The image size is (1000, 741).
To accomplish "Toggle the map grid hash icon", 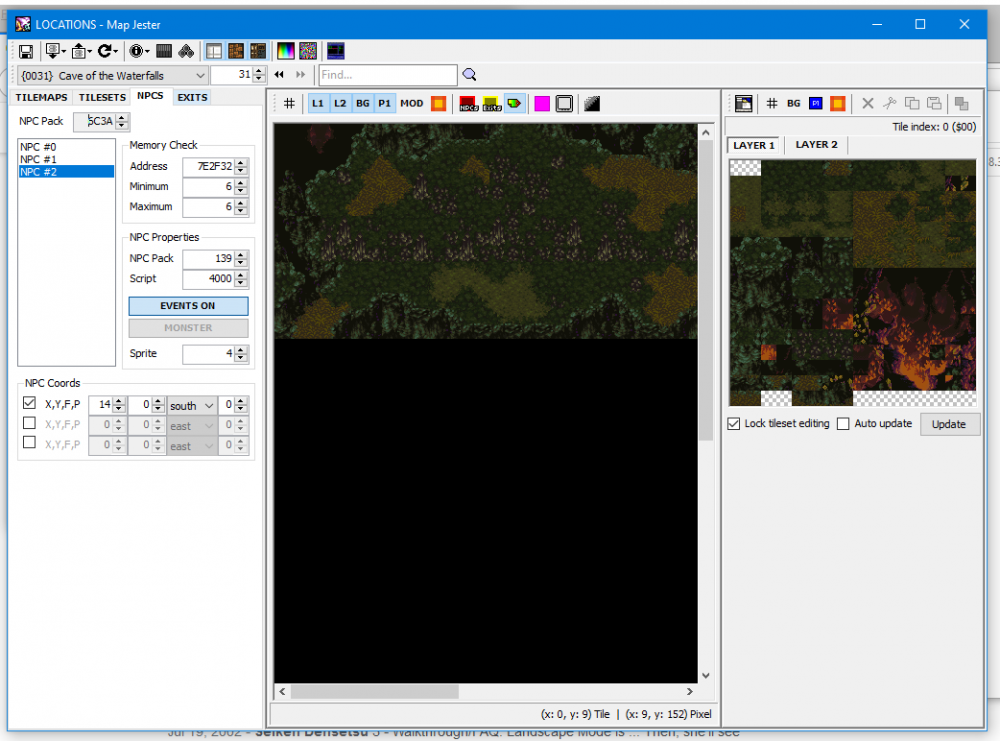I will [289, 103].
